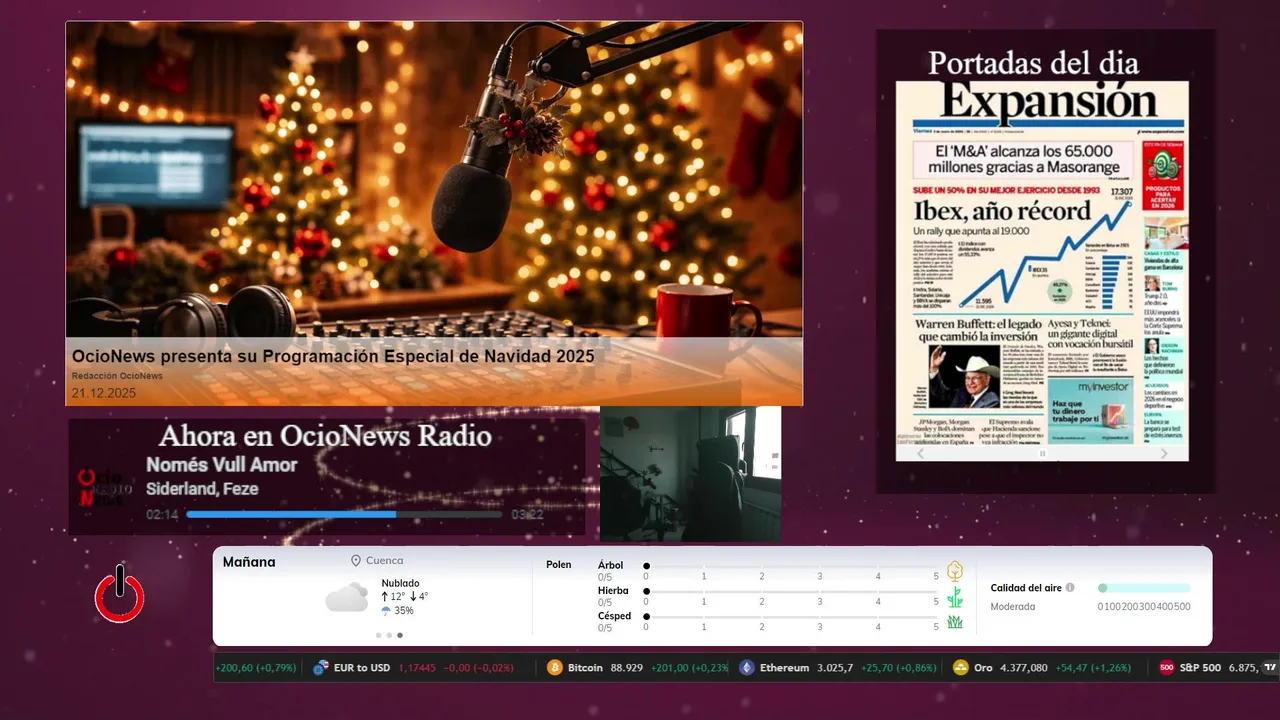Click the EUR to USD flag icon

coord(321,667)
